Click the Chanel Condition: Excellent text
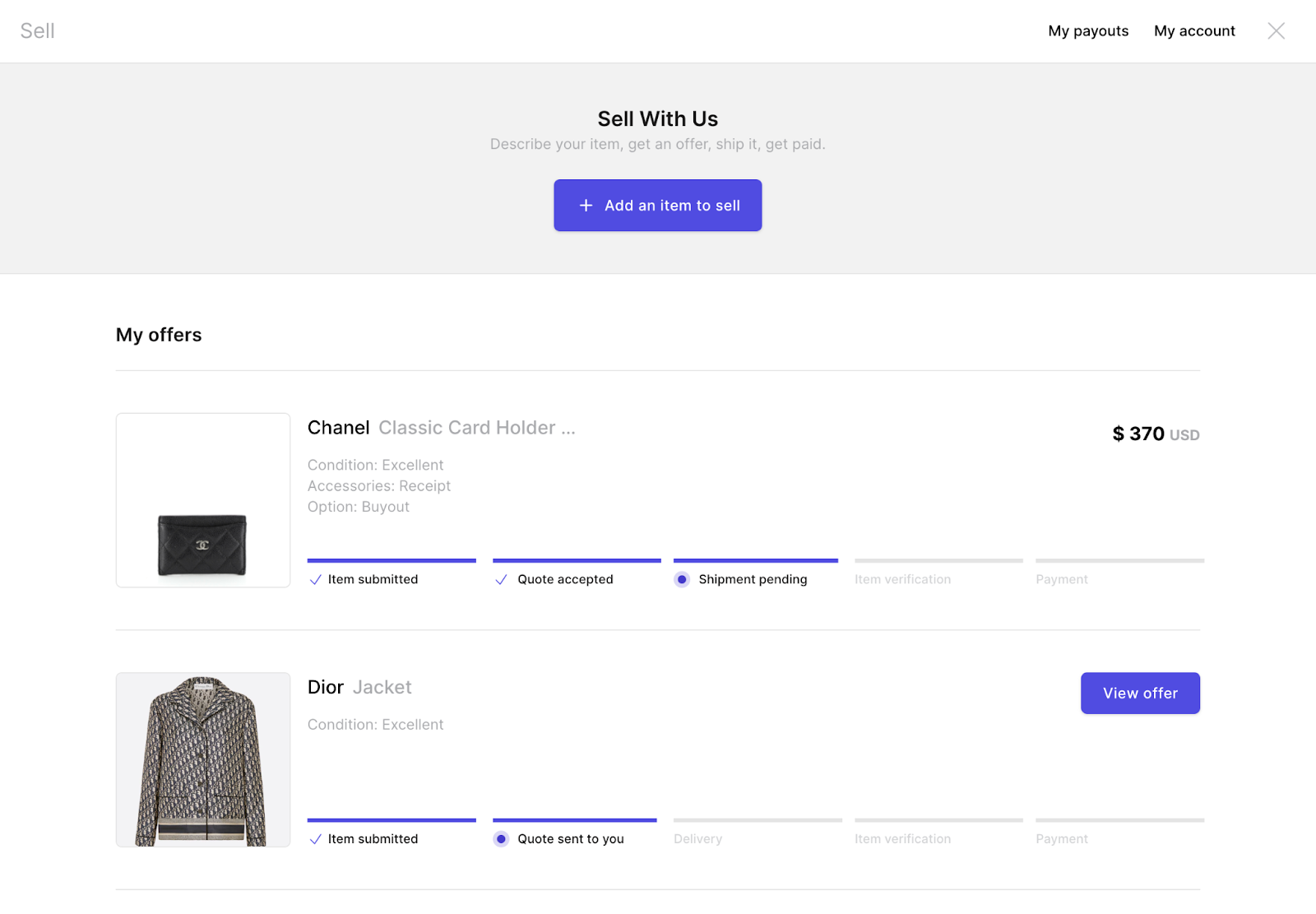 click(376, 466)
